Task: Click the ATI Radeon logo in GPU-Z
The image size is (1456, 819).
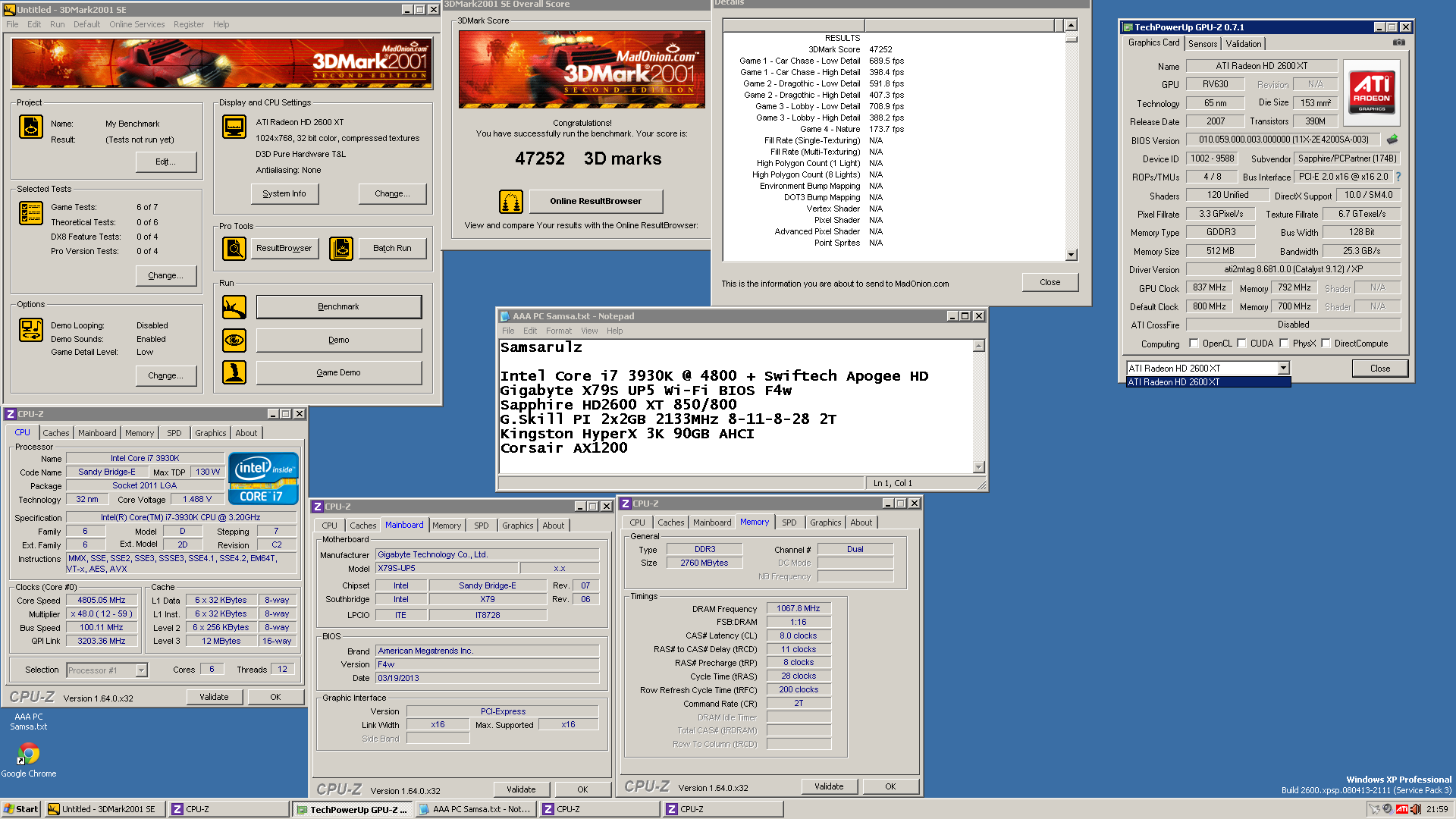Action: (1372, 93)
